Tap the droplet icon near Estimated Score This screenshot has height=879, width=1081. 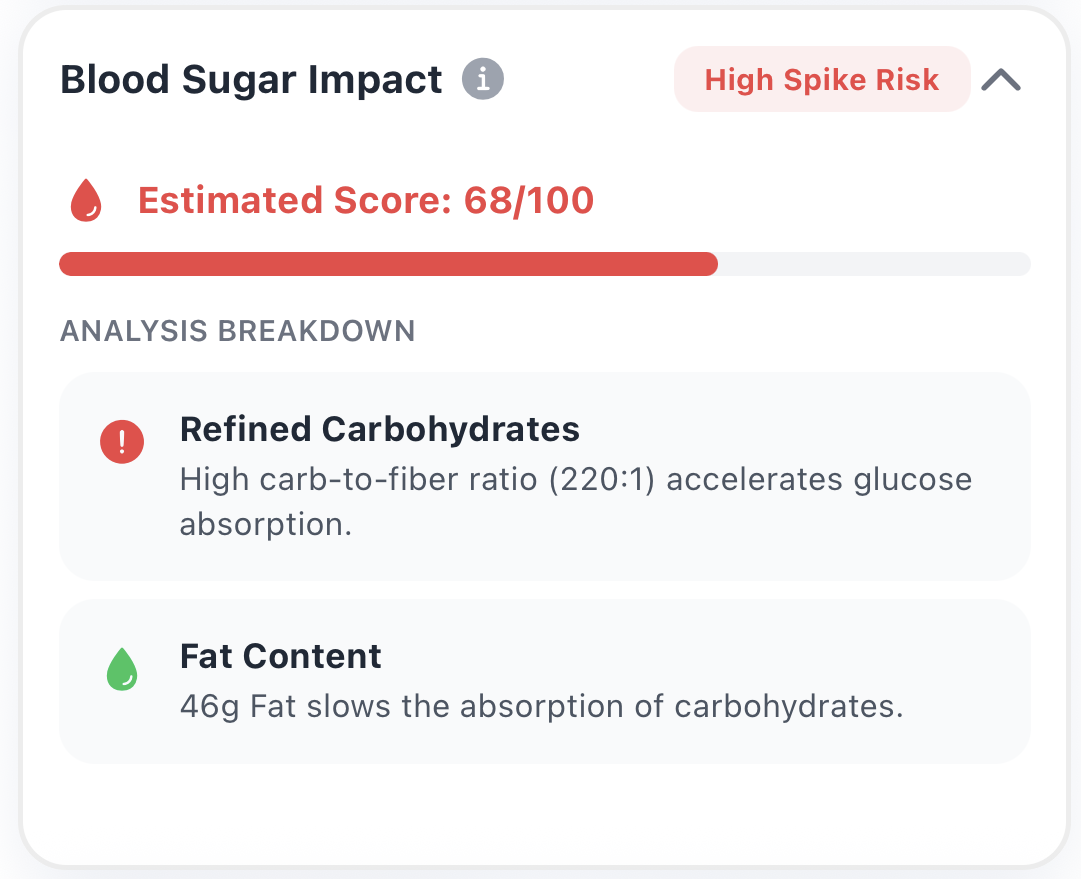pyautogui.click(x=87, y=199)
